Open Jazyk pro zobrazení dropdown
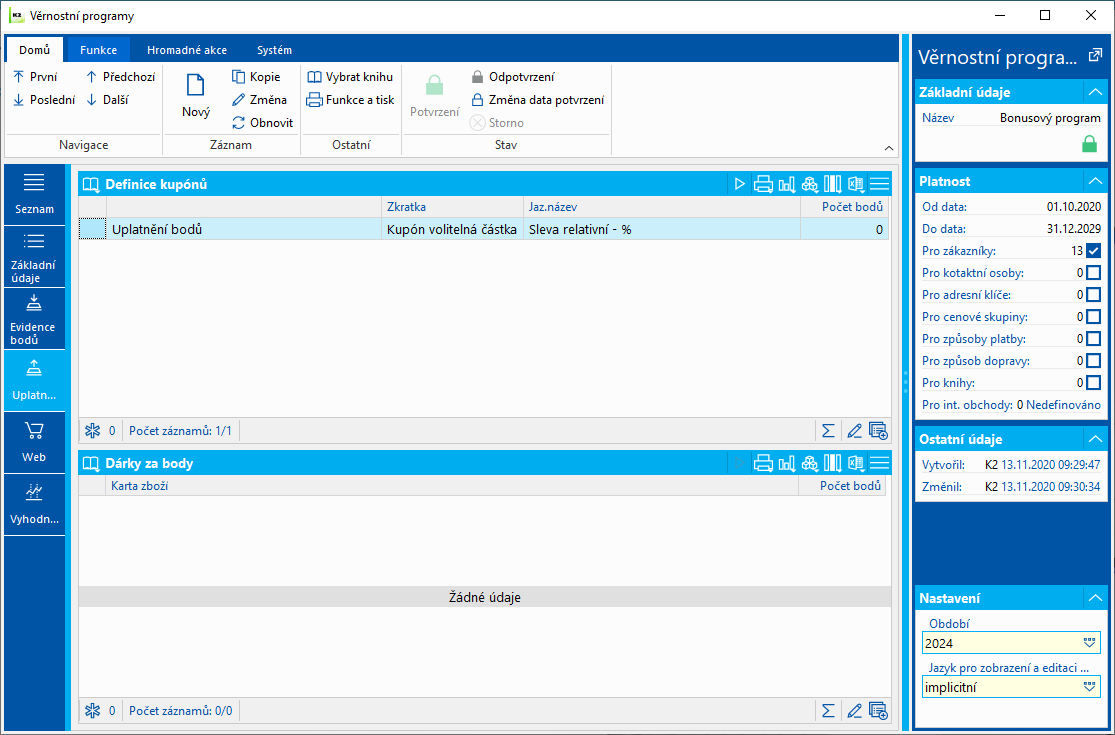The width and height of the screenshot is (1115, 735). coord(1089,687)
